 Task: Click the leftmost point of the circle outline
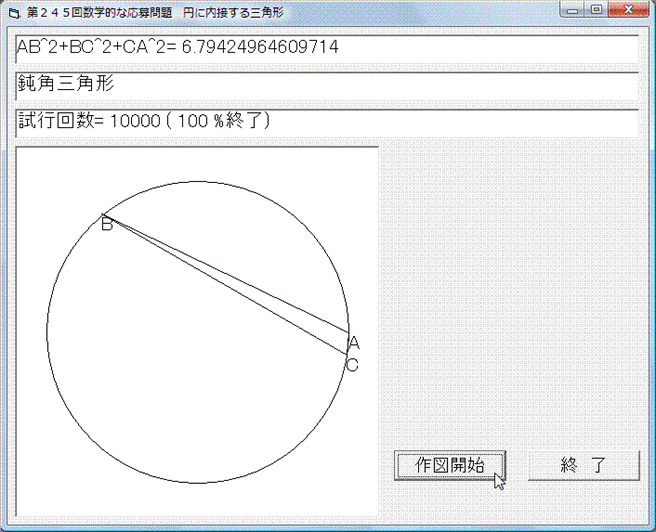(47, 332)
